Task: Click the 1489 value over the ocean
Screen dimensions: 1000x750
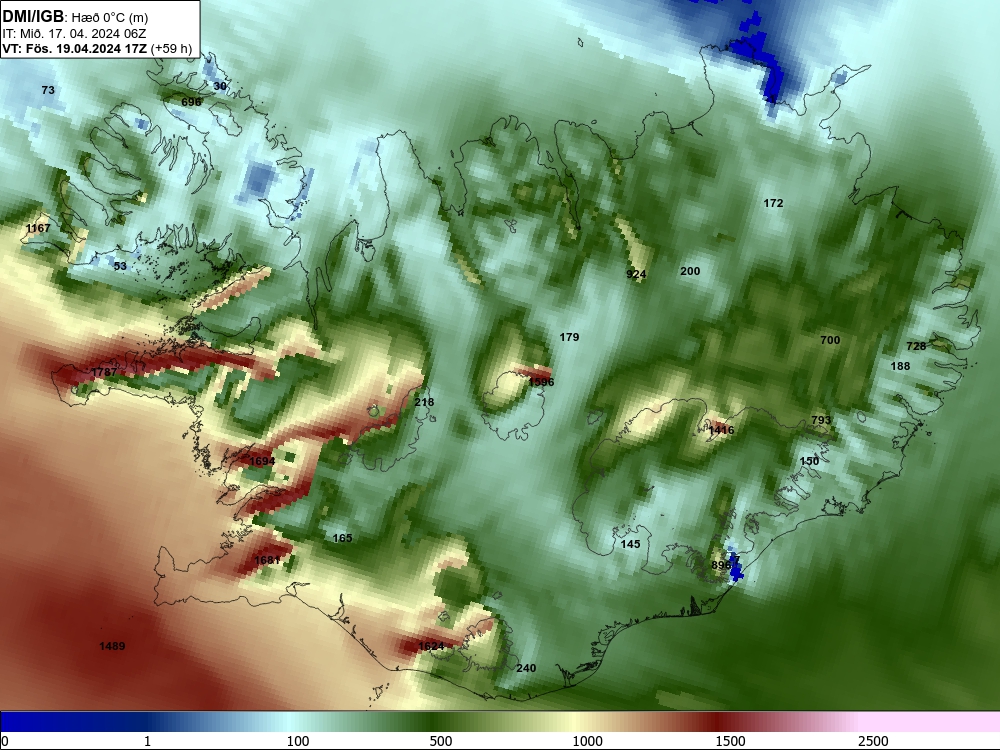Action: [x=112, y=647]
